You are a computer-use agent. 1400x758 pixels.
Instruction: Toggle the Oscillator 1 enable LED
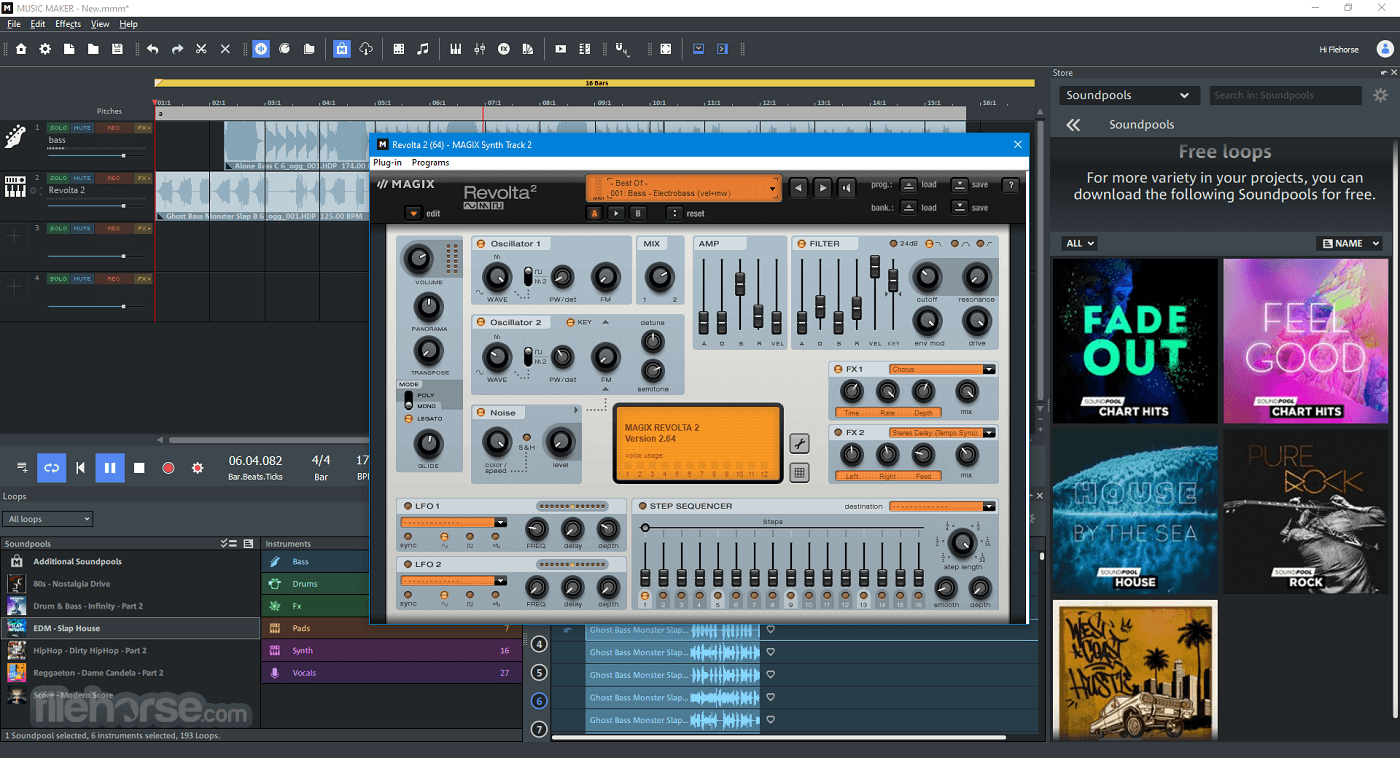click(481, 244)
